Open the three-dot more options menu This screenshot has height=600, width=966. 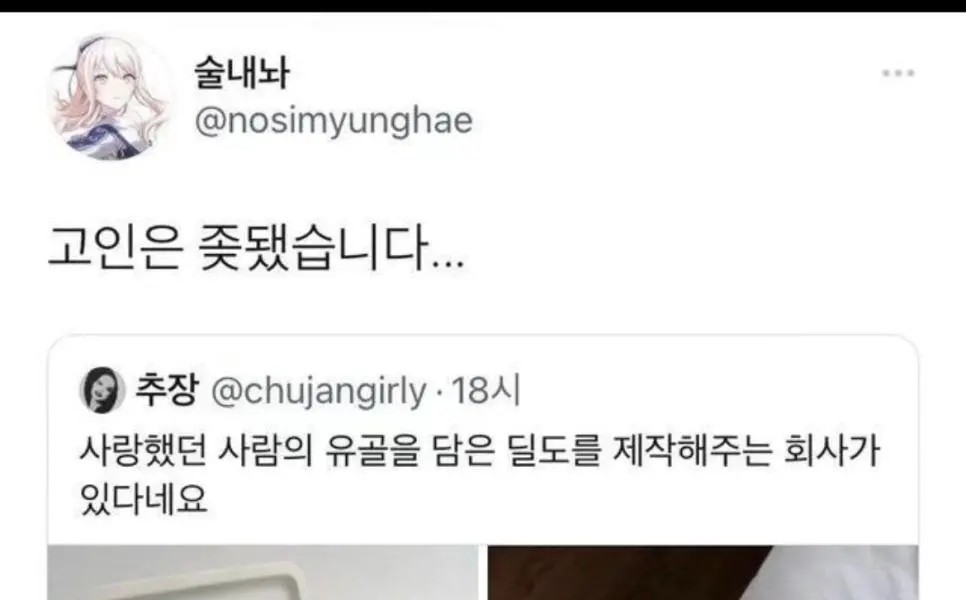(x=898, y=73)
